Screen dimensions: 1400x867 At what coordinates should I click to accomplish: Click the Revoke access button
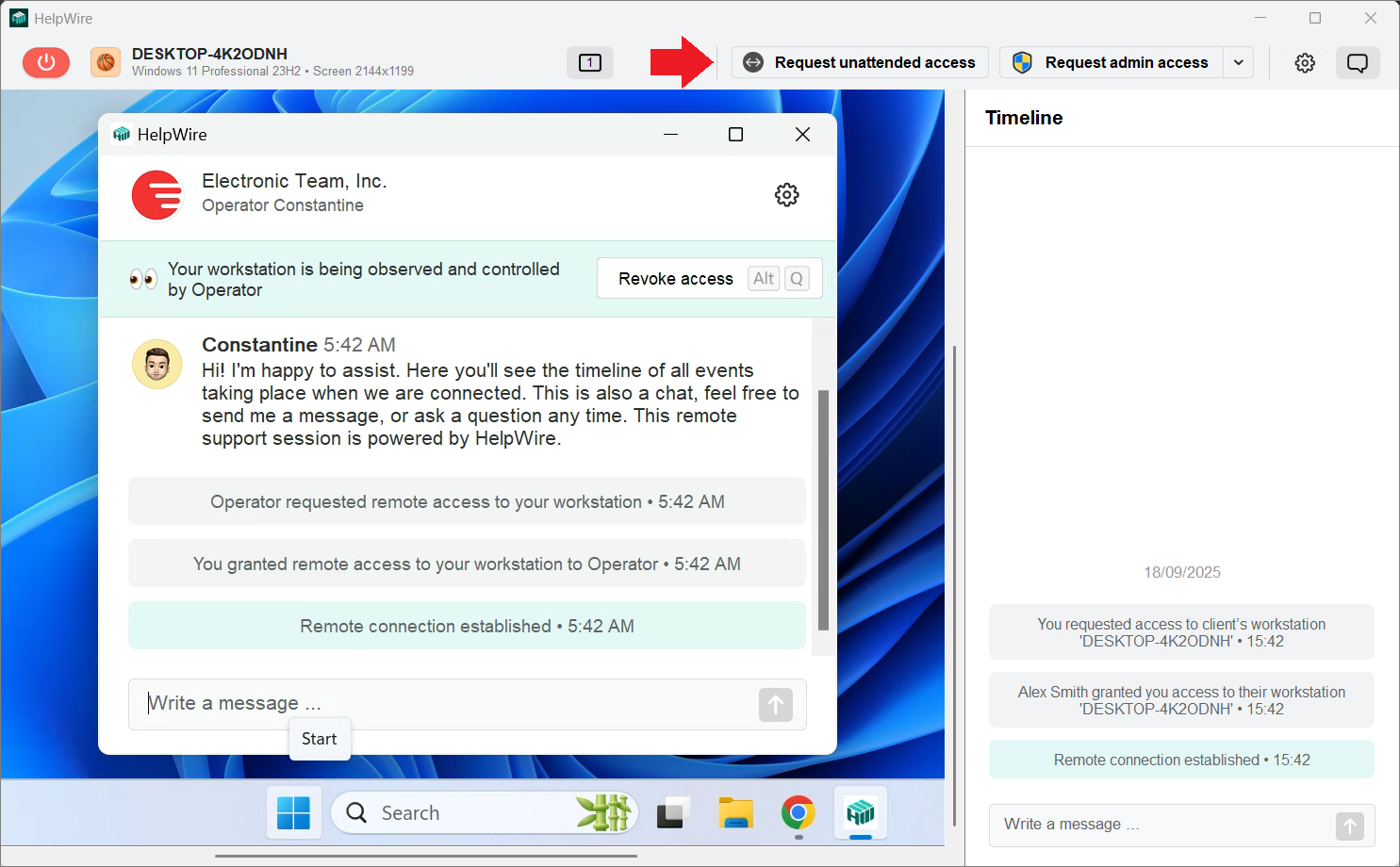point(675,278)
